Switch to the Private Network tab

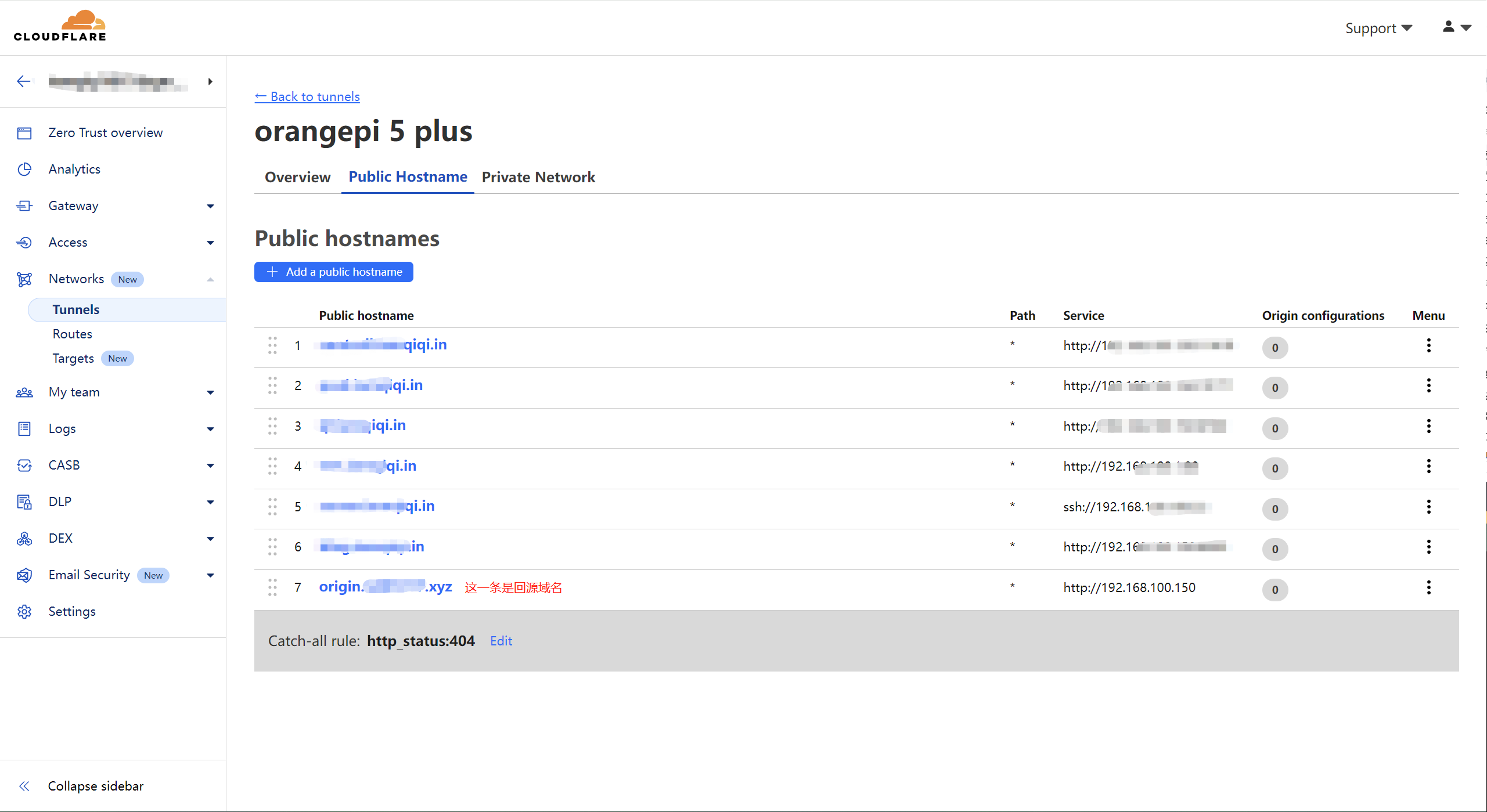pyautogui.click(x=538, y=177)
